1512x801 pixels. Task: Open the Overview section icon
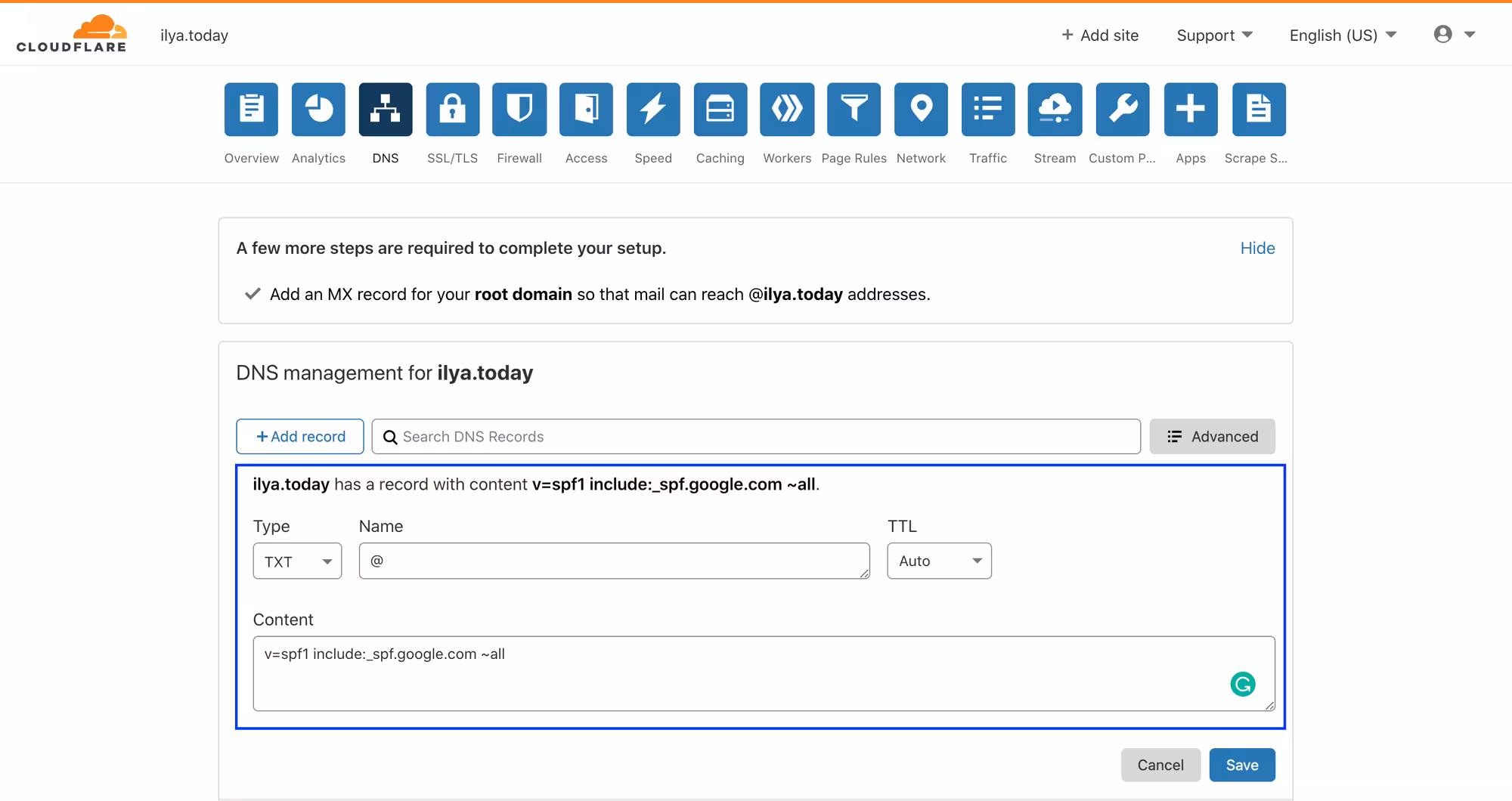click(251, 110)
